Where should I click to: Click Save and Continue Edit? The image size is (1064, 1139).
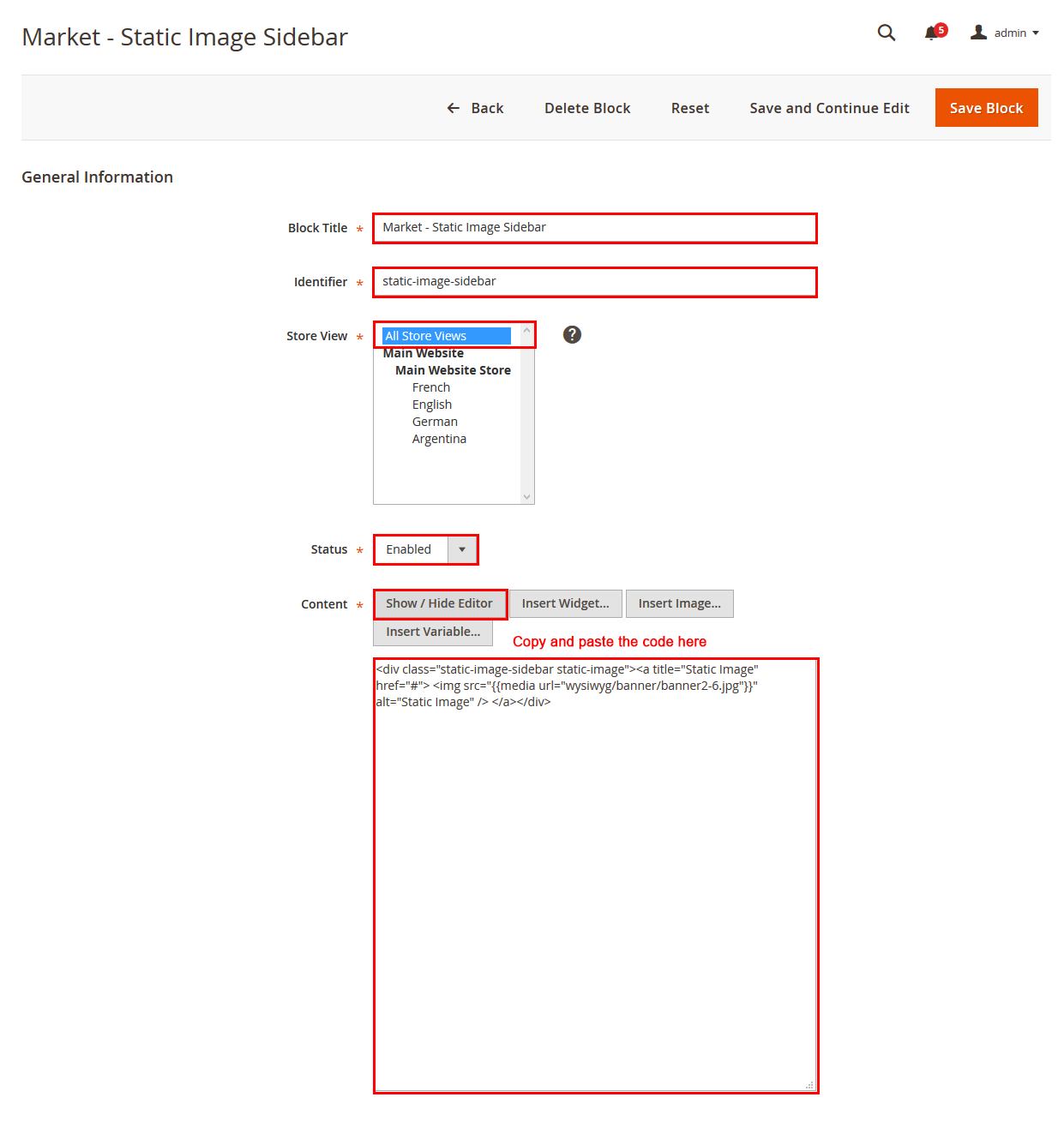coord(829,108)
